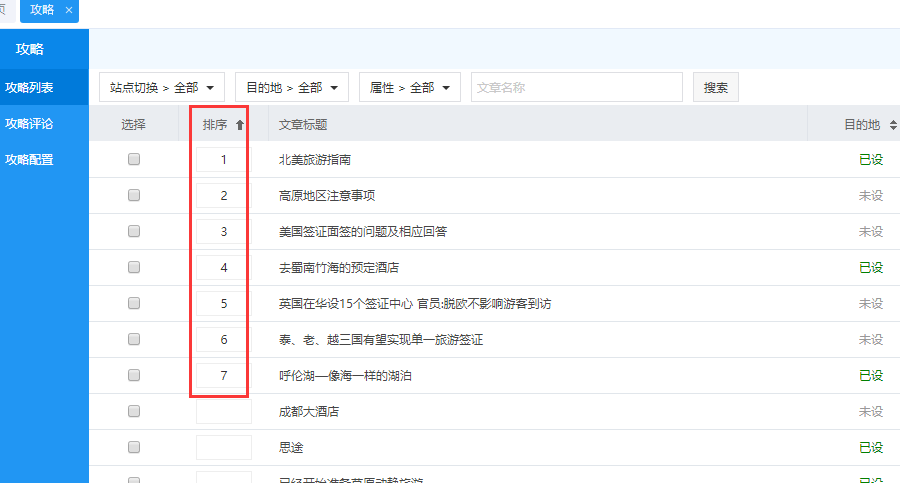The height and width of the screenshot is (483, 900).
Task: Click the sort order field showing 5
Action: 224,303
